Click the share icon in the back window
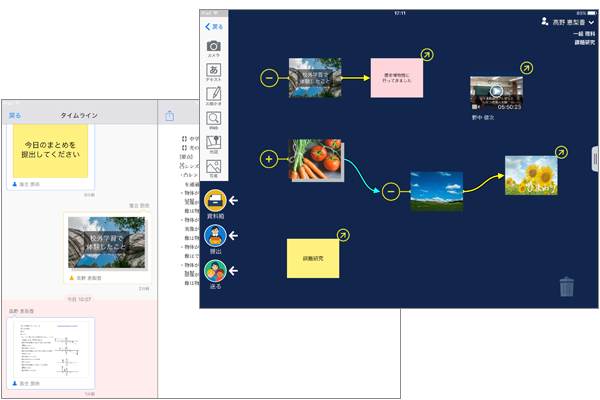This screenshot has width=600, height=400. pyautogui.click(x=170, y=115)
